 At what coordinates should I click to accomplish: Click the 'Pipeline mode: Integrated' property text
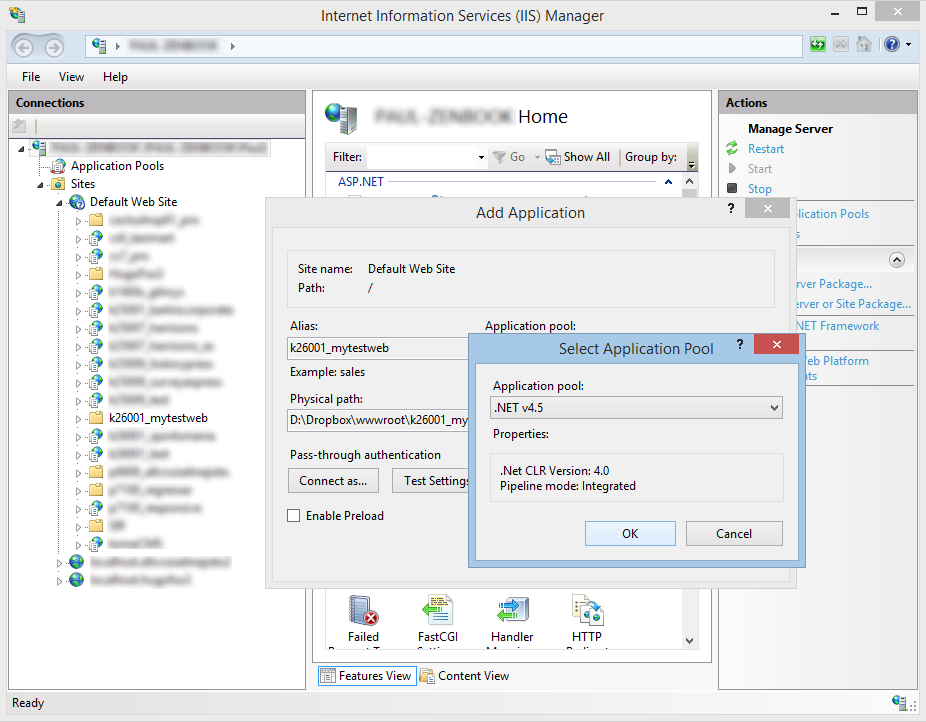pyautogui.click(x=568, y=486)
